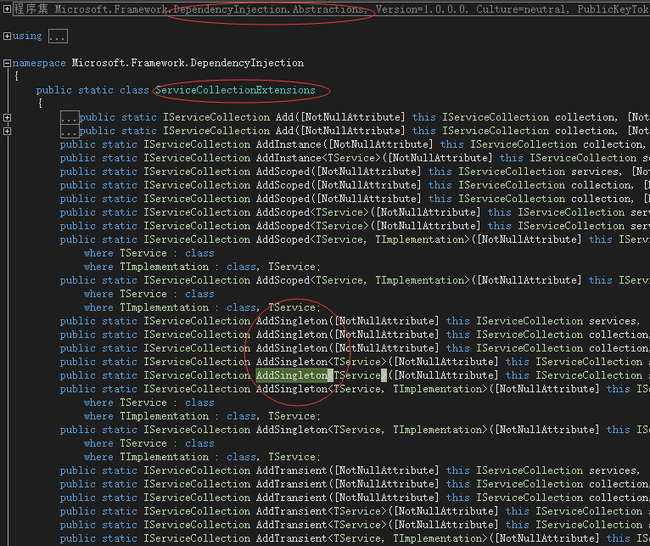
Task: Click the highlighted AddSingleton method name
Action: (x=292, y=375)
